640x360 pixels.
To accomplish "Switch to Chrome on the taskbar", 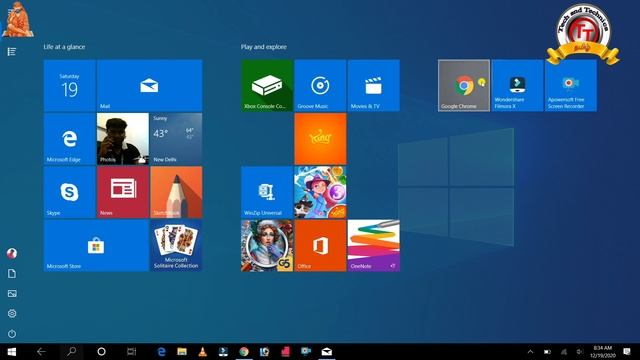I will click(x=244, y=351).
